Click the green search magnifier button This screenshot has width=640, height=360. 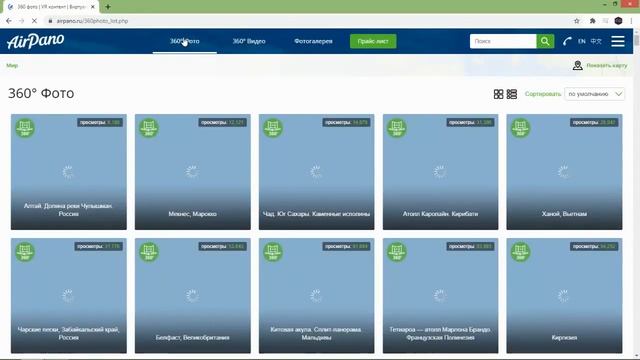coord(545,41)
